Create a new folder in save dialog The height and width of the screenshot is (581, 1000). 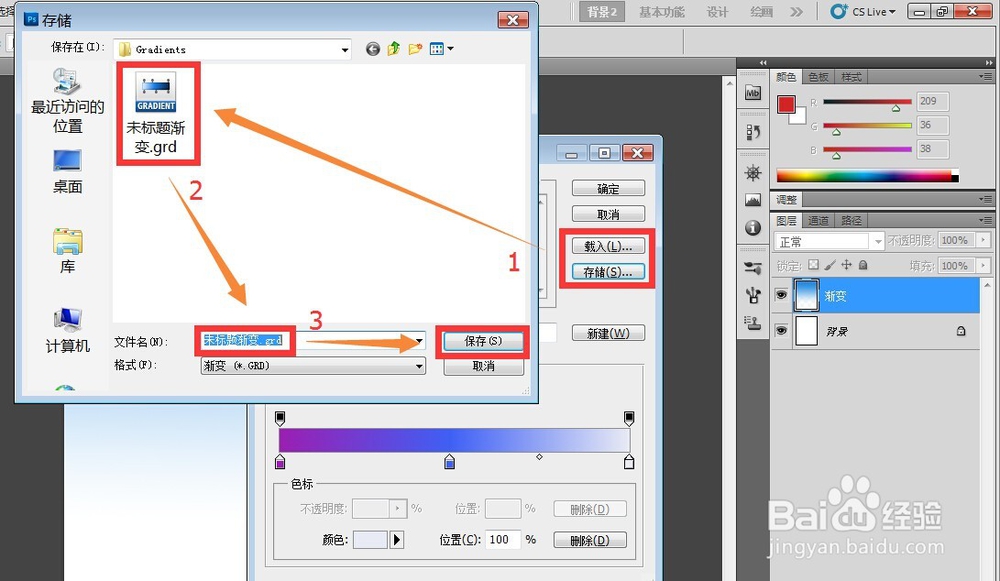pos(415,48)
